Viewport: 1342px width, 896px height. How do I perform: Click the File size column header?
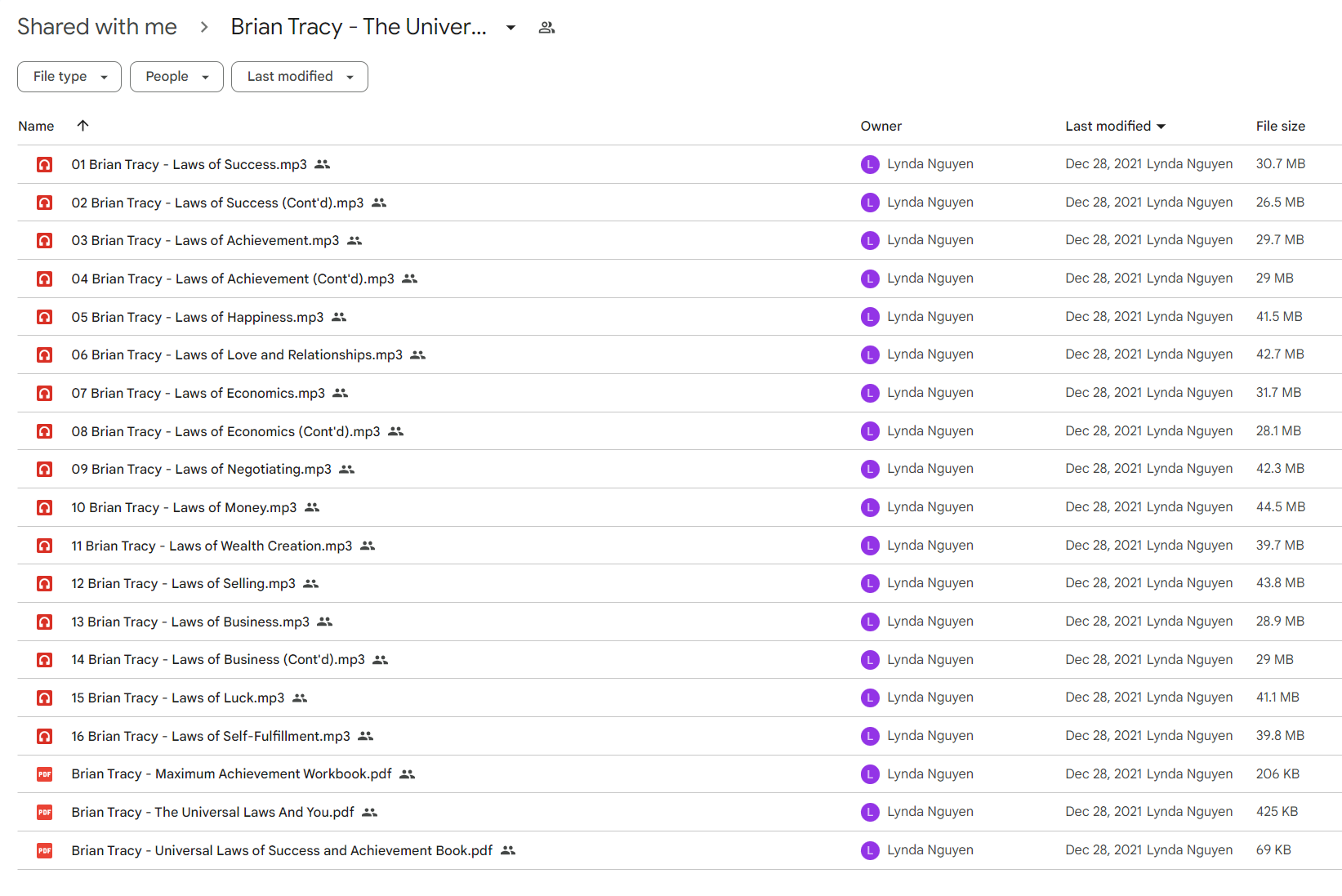1281,126
